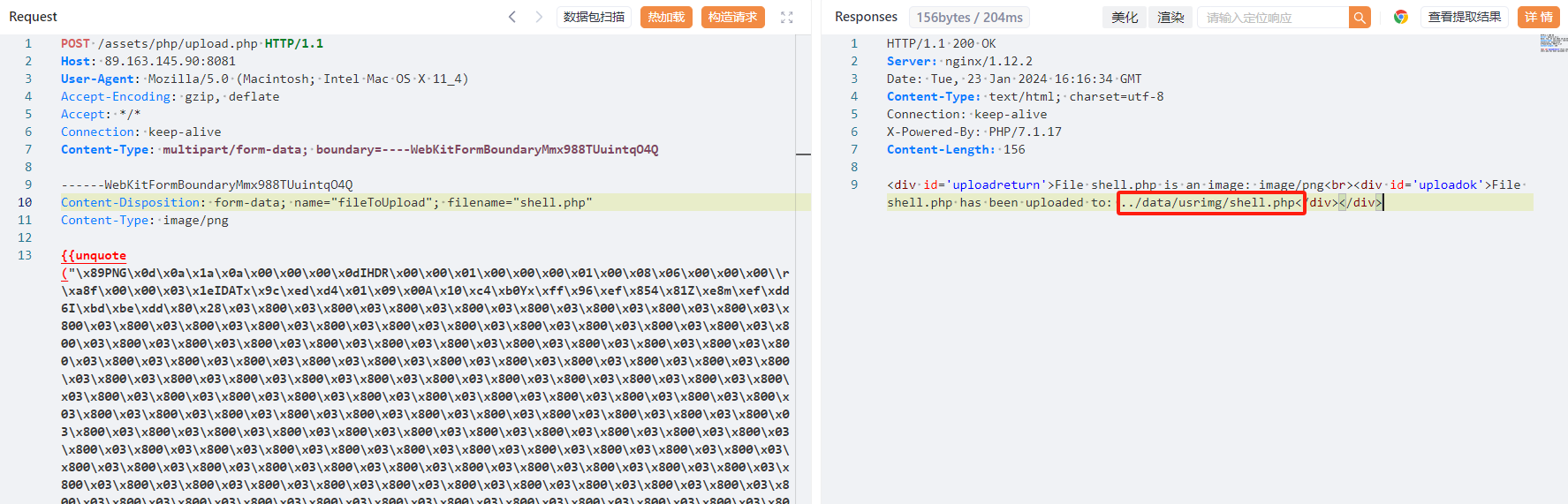Viewport: 1568px width, 504px height.
Task: Click the Server nginx/1.12.2 line
Action: click(x=959, y=61)
